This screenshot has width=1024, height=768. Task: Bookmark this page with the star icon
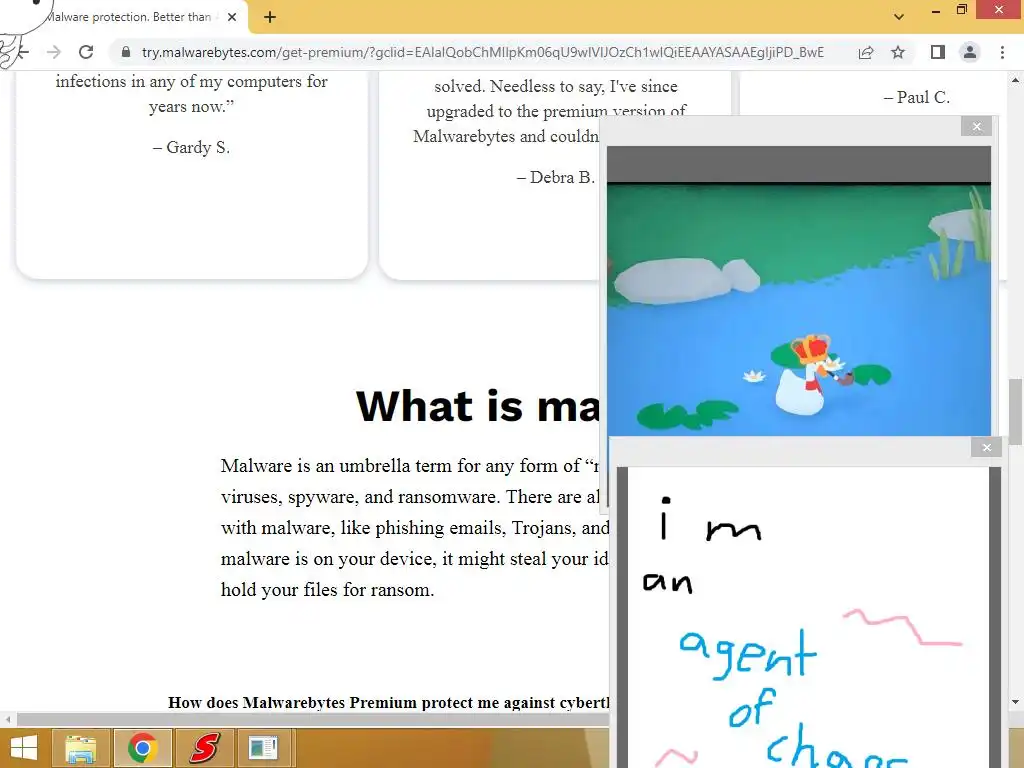coord(898,52)
